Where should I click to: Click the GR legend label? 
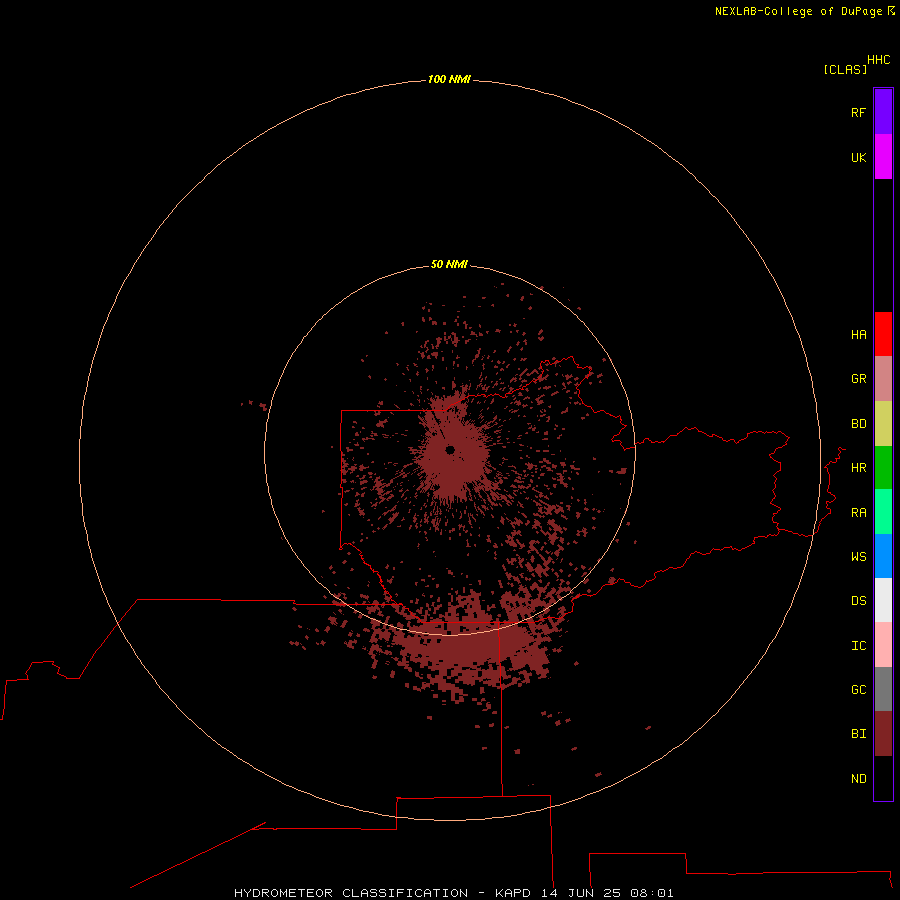click(x=859, y=379)
